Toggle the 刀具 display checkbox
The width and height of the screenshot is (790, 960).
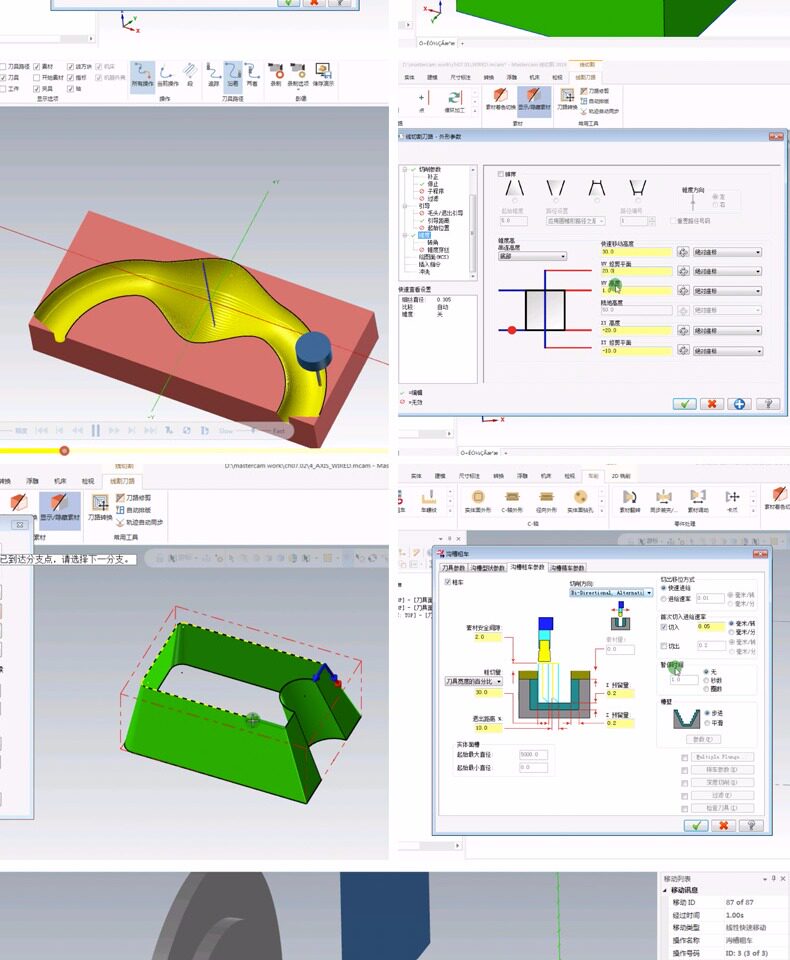tap(3, 77)
